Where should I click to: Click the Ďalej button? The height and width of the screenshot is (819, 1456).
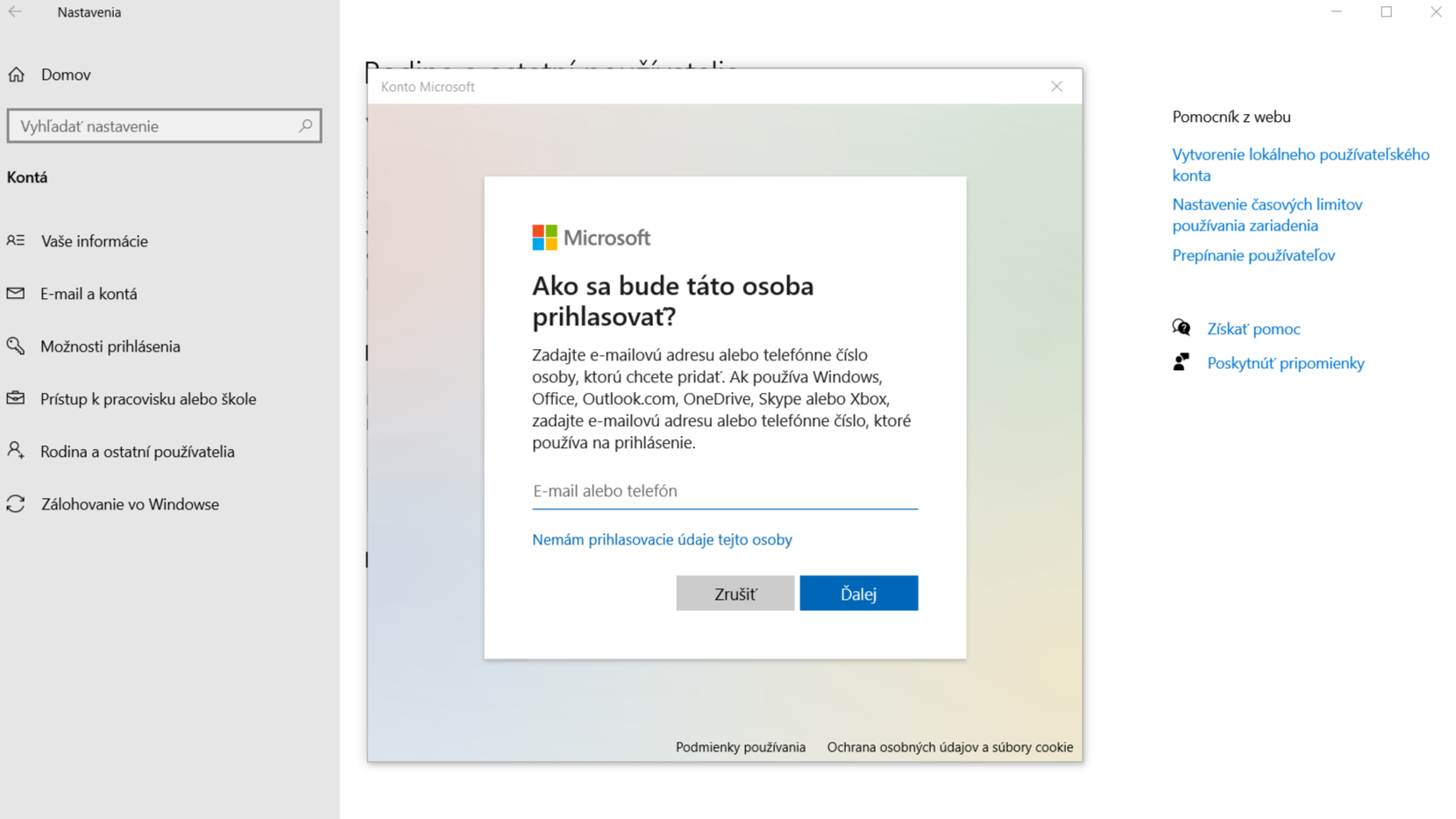click(858, 594)
